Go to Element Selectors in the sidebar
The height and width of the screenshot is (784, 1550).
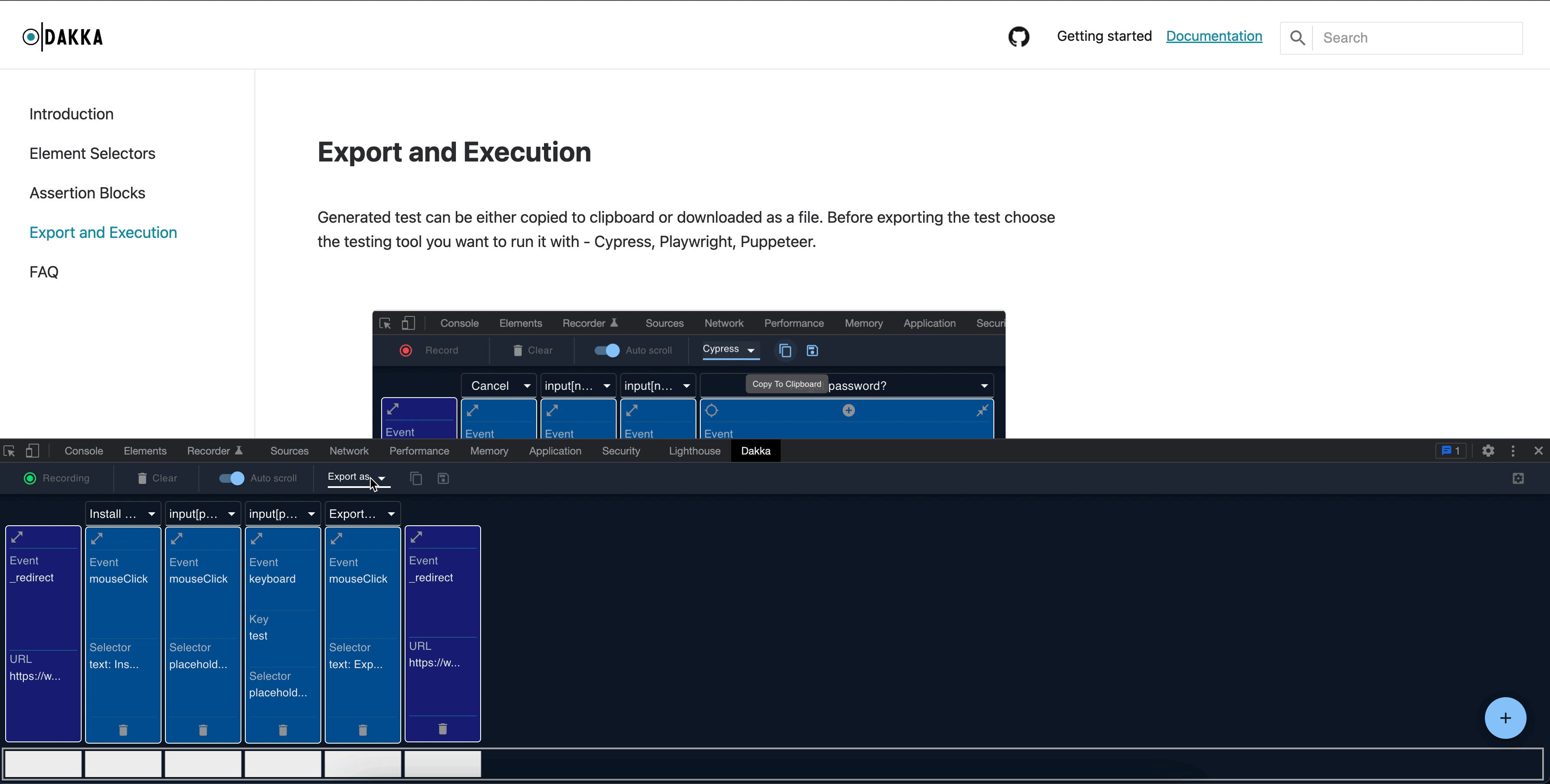pyautogui.click(x=92, y=153)
